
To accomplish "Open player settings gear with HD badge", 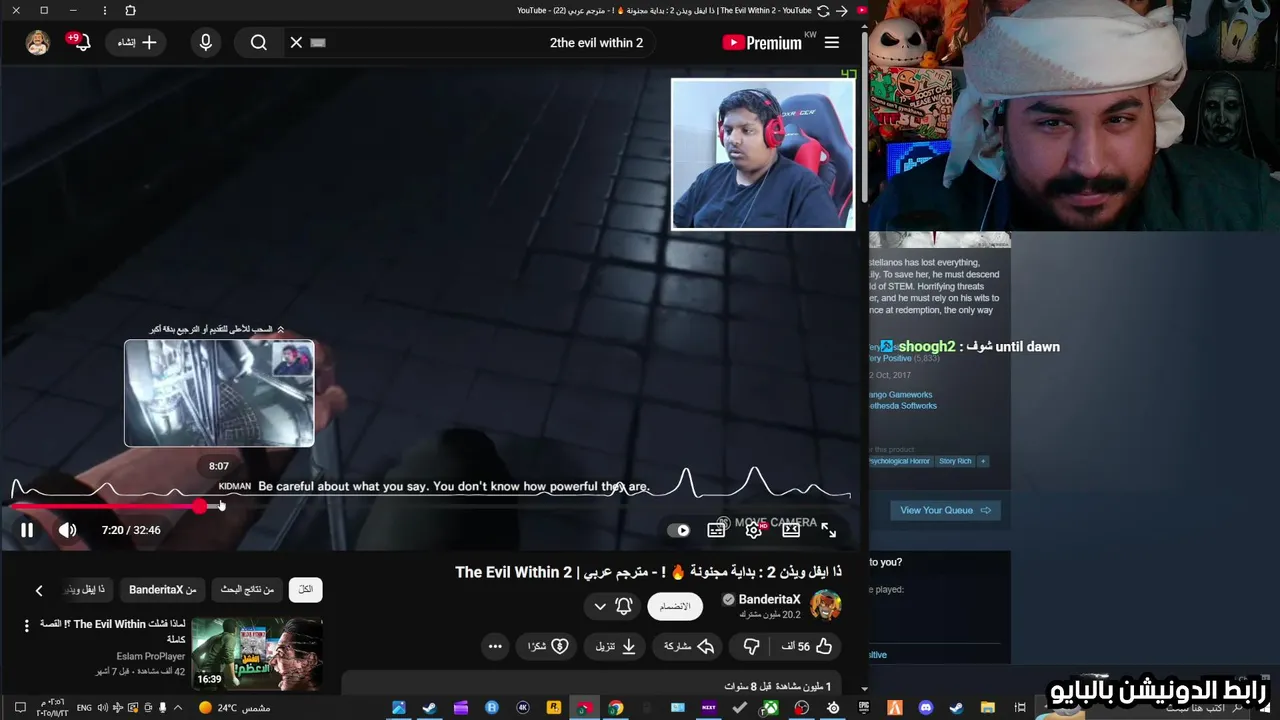I will (754, 530).
